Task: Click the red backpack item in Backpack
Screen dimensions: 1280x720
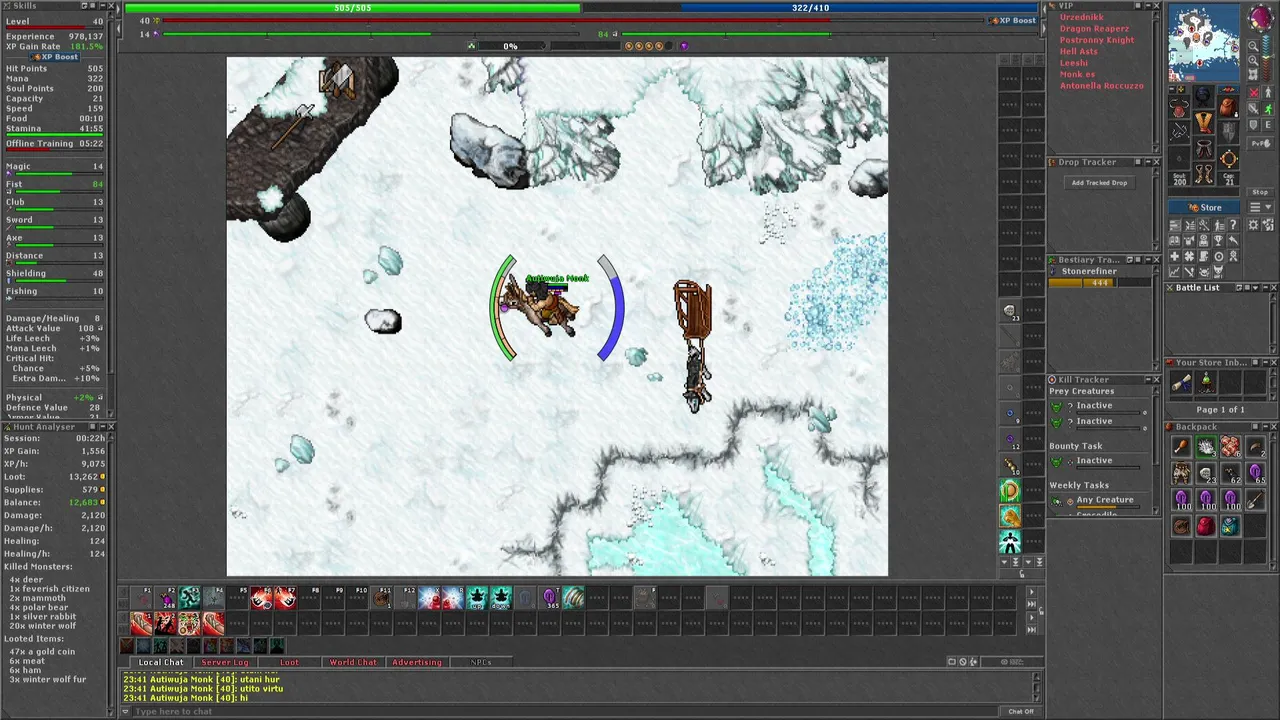Action: (x=1206, y=526)
